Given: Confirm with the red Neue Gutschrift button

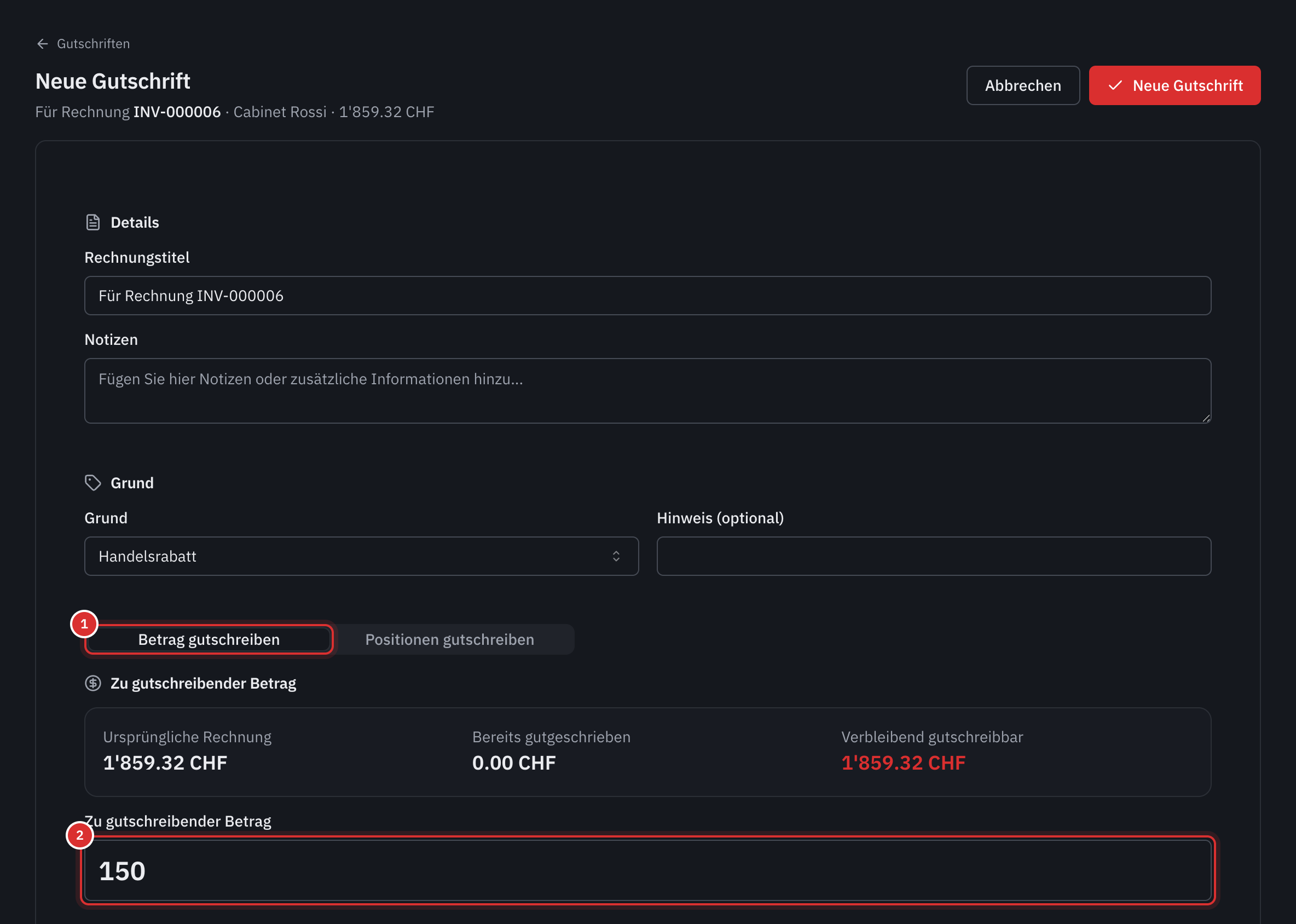Looking at the screenshot, I should [1174, 85].
